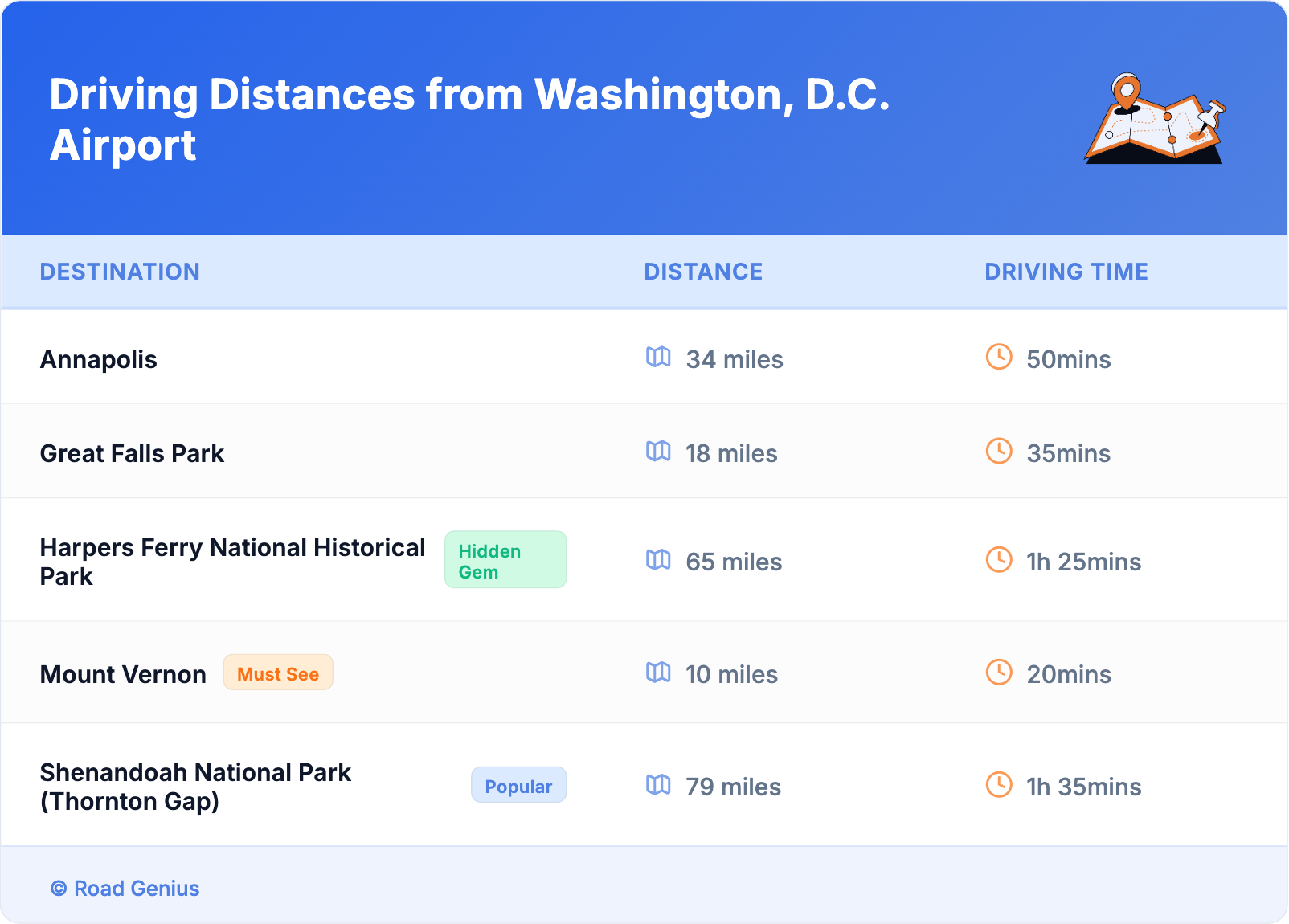Click the Distance column header
Viewport: 1289px width, 924px height.
tap(703, 272)
